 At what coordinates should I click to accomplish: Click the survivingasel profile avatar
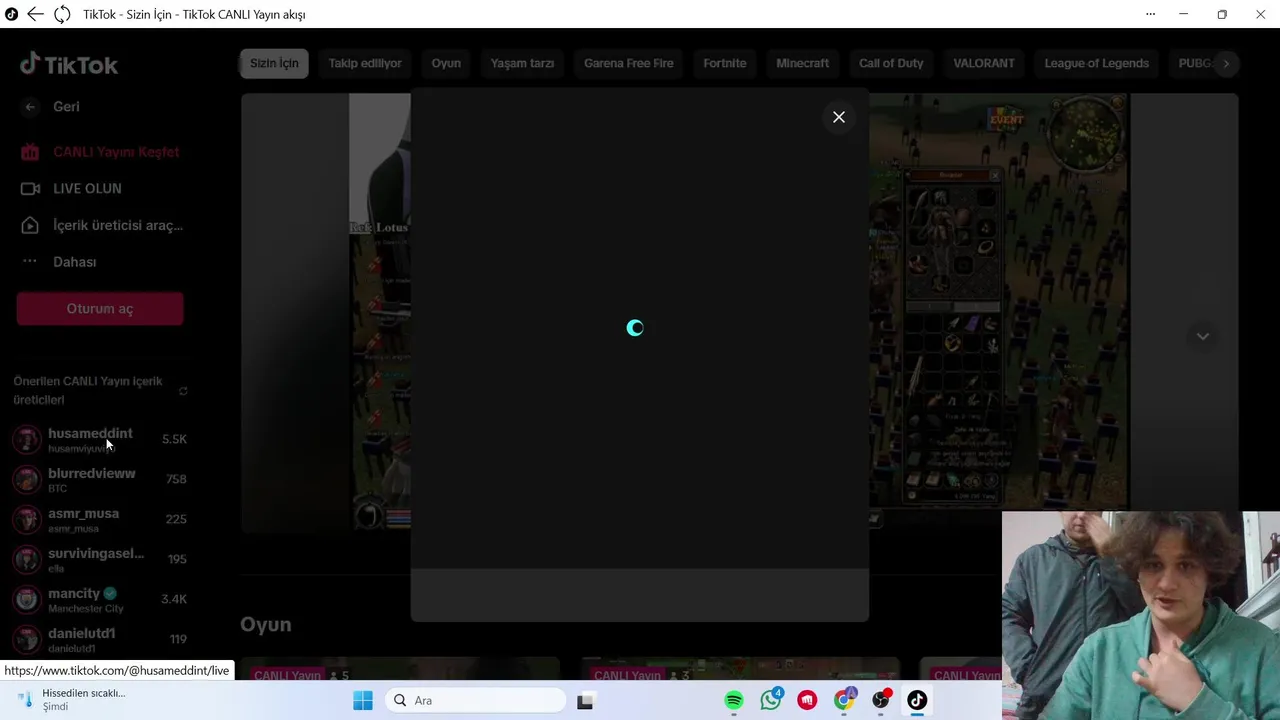pyautogui.click(x=27, y=559)
